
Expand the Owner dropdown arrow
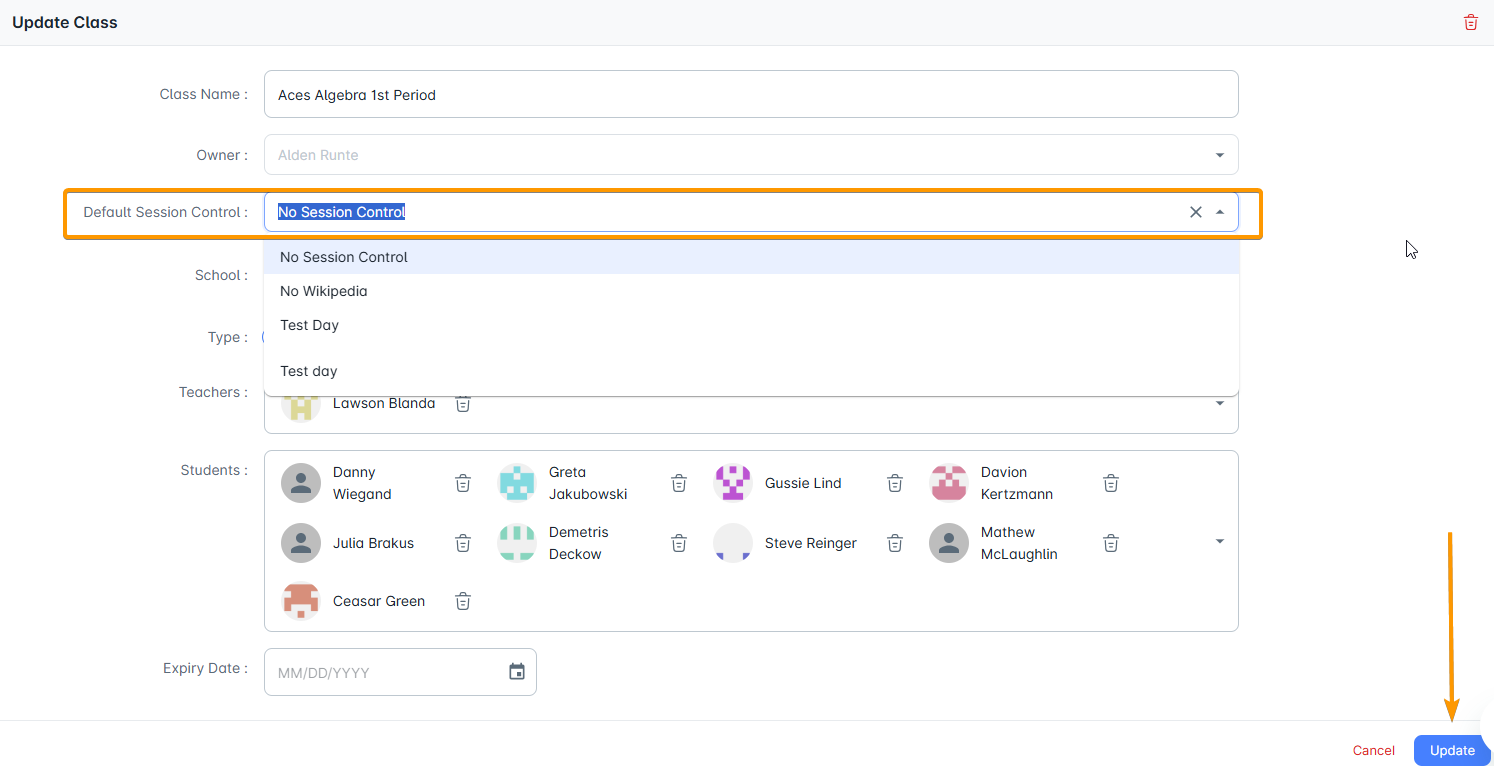1220,155
